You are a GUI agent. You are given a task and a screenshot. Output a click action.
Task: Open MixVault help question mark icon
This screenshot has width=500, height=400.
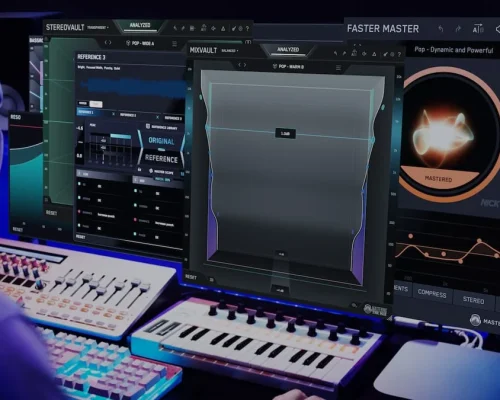(399, 54)
